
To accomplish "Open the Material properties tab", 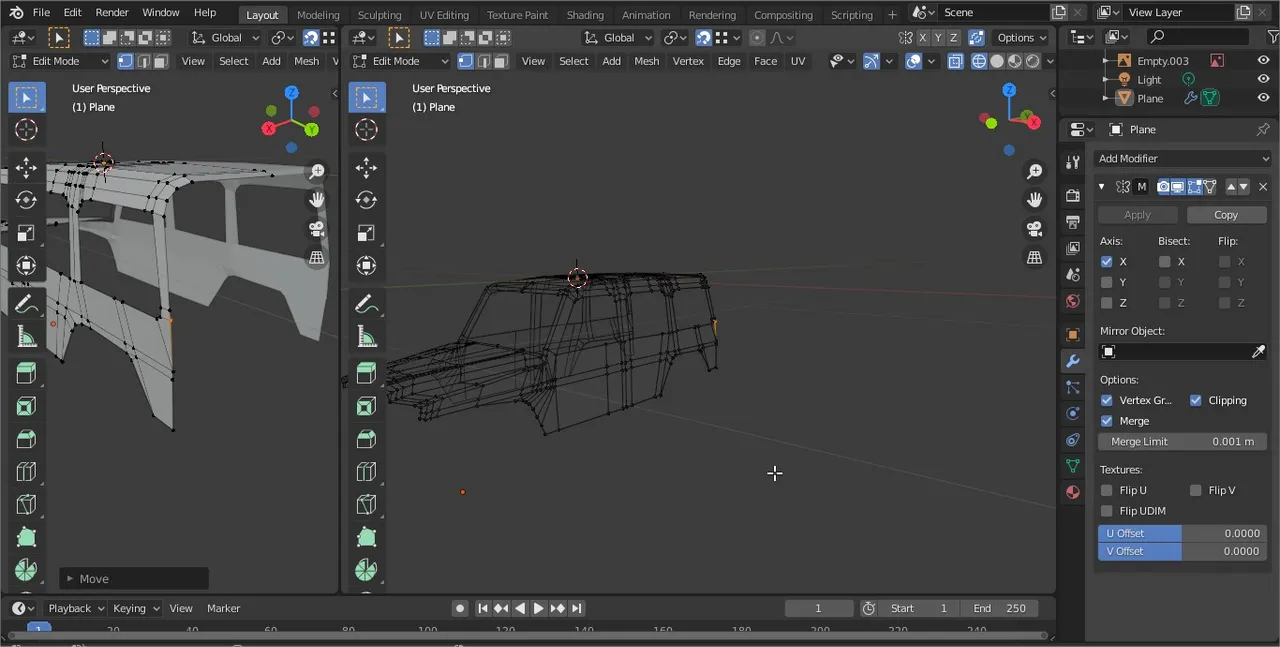I will coord(1073,492).
